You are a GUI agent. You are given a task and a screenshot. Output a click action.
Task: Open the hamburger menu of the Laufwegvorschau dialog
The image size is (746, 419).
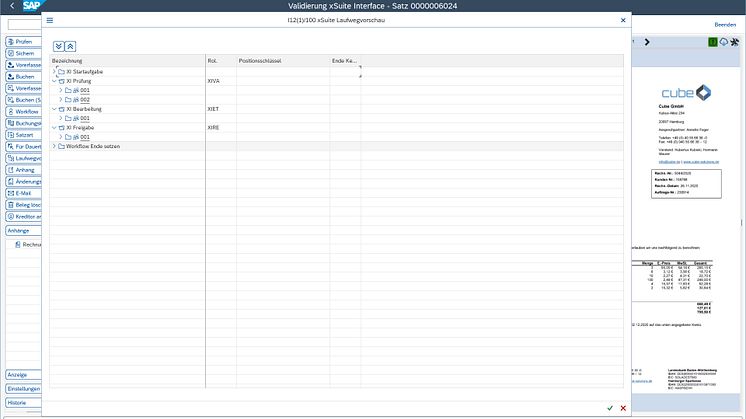pos(50,20)
